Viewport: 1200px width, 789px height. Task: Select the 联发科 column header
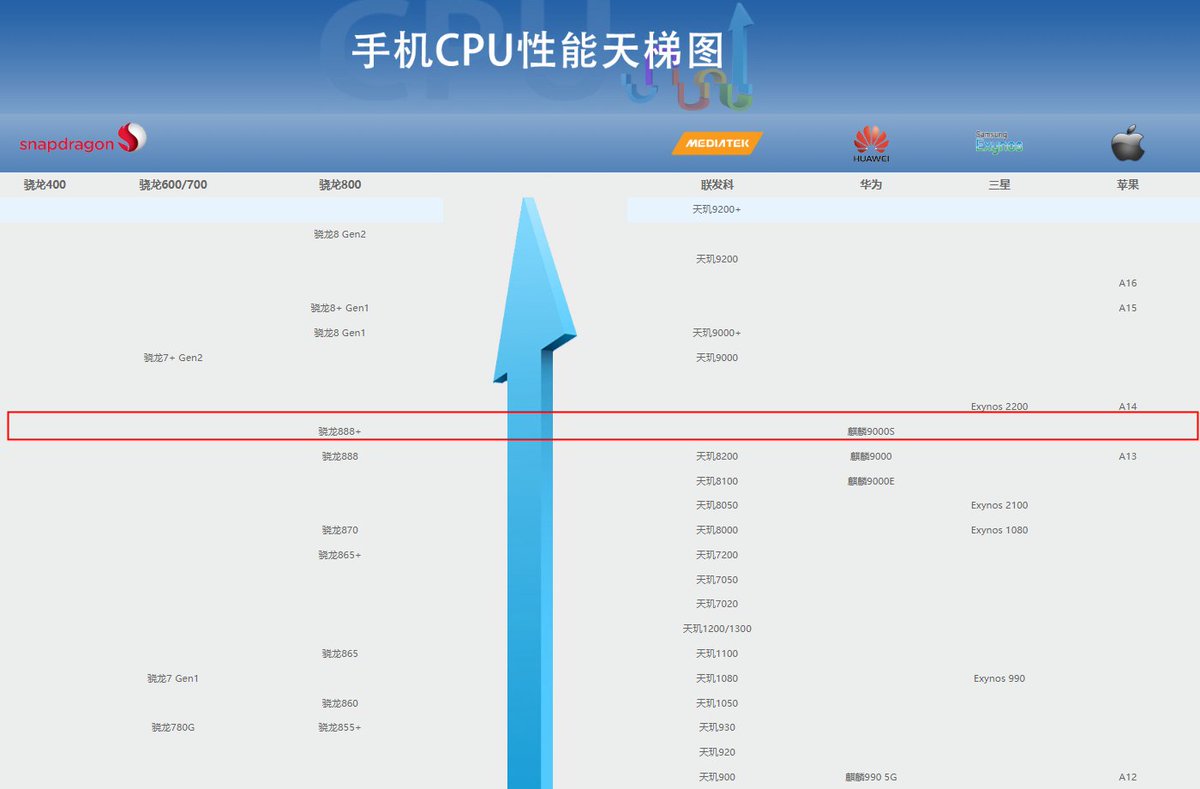[x=717, y=185]
